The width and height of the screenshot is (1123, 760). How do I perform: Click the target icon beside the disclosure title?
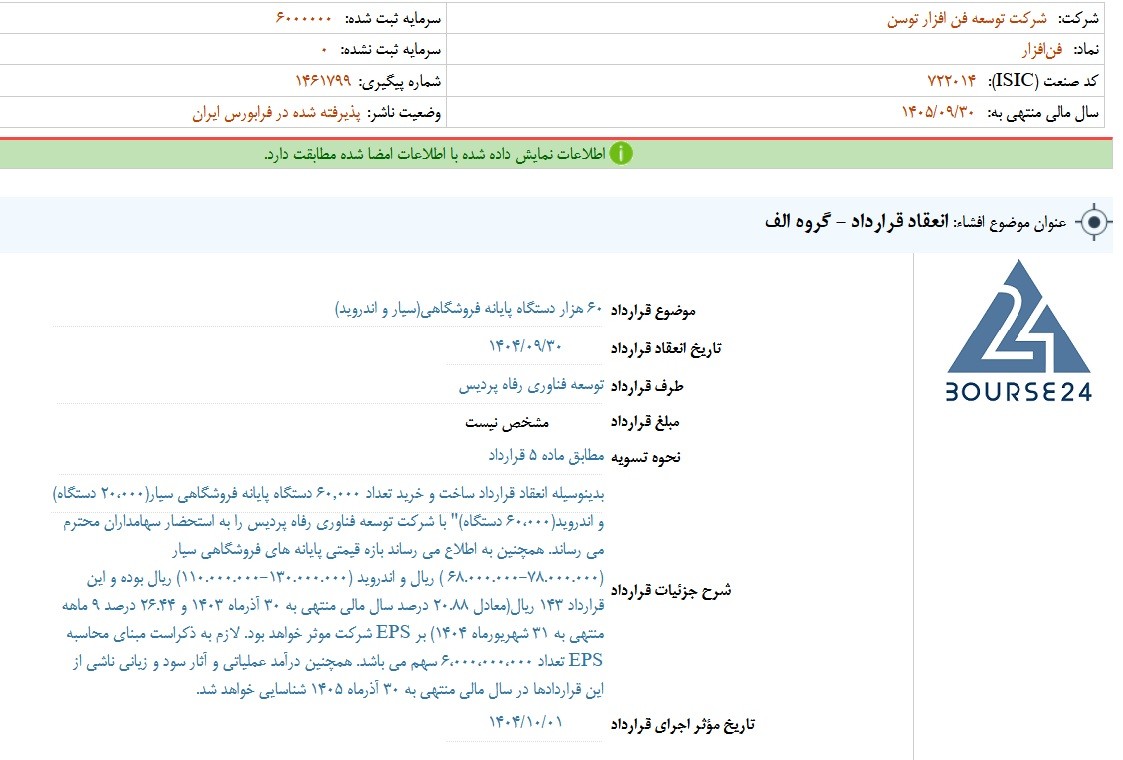pos(1094,222)
